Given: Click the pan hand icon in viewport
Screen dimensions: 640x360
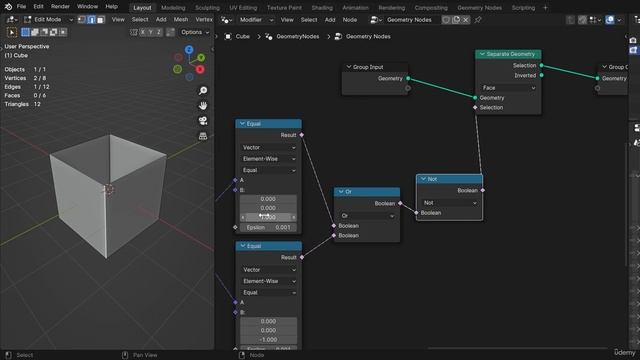Looking at the screenshot, I should 203,106.
